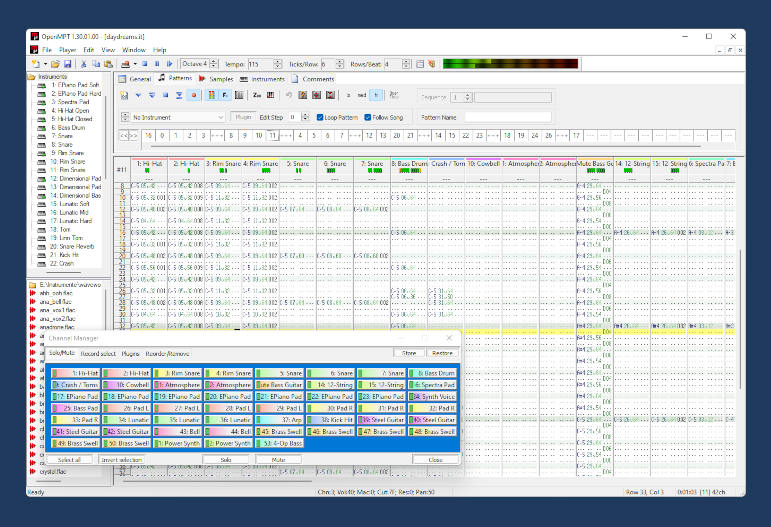Click Mute button in Channel Manager

278,460
